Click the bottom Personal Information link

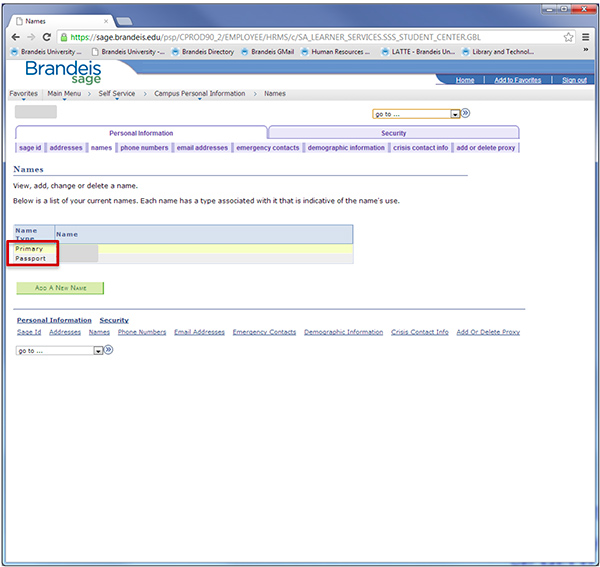tap(54, 320)
